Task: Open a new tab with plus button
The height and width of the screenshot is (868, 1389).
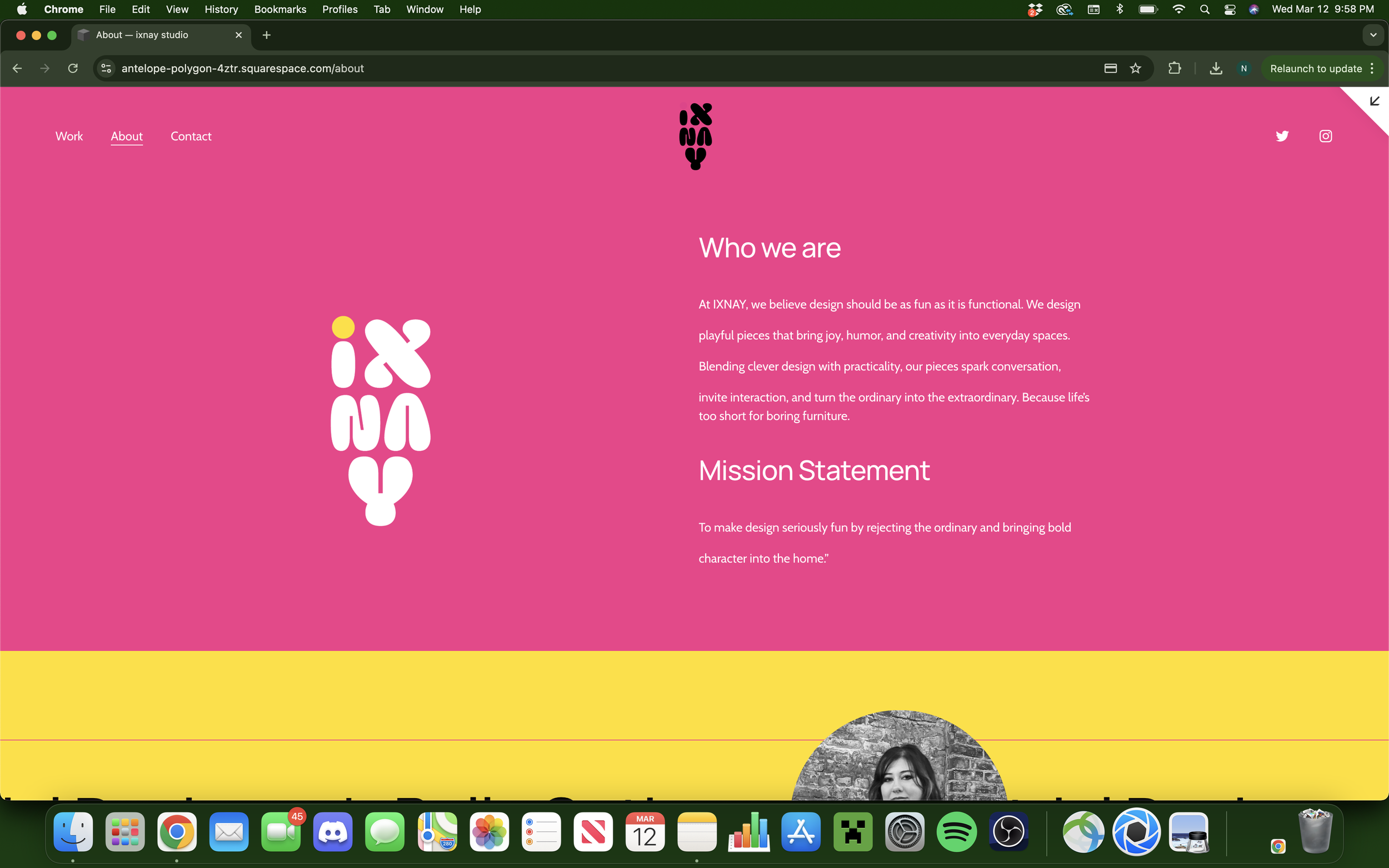Action: click(267, 35)
